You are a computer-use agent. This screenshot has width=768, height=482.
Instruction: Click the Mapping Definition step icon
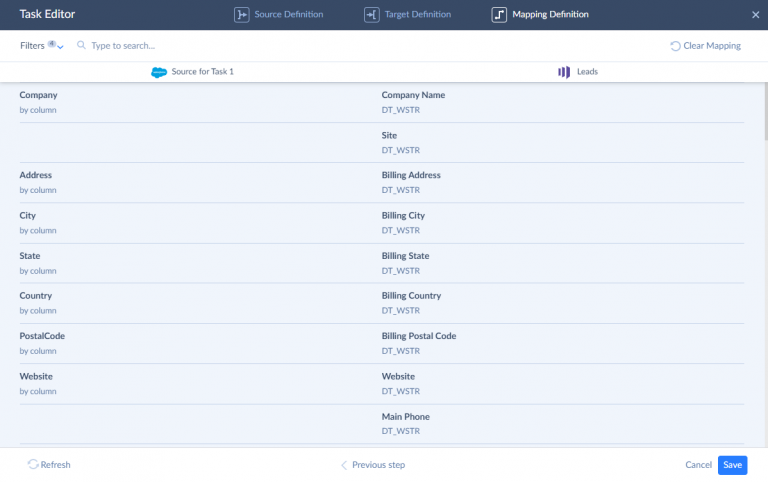click(x=499, y=15)
